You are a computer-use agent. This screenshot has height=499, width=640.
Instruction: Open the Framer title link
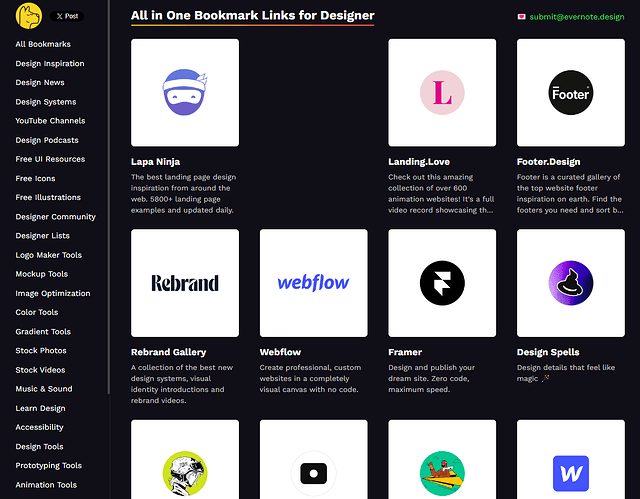click(x=405, y=352)
